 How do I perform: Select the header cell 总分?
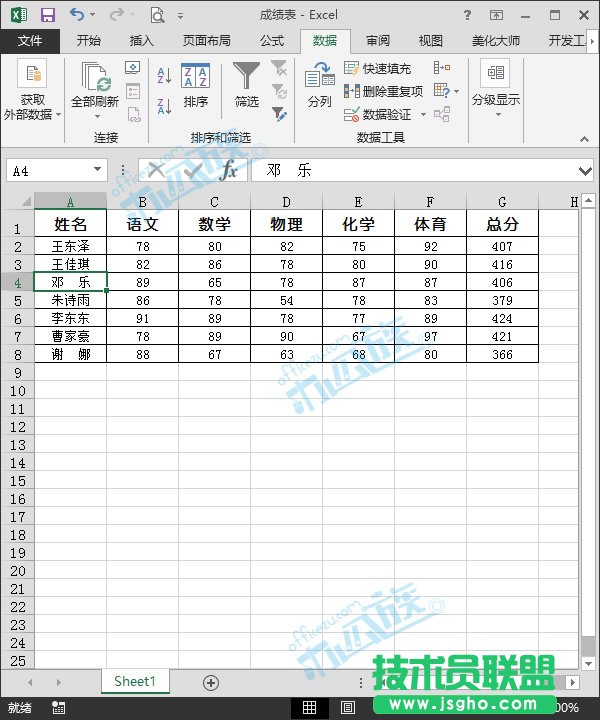click(502, 224)
